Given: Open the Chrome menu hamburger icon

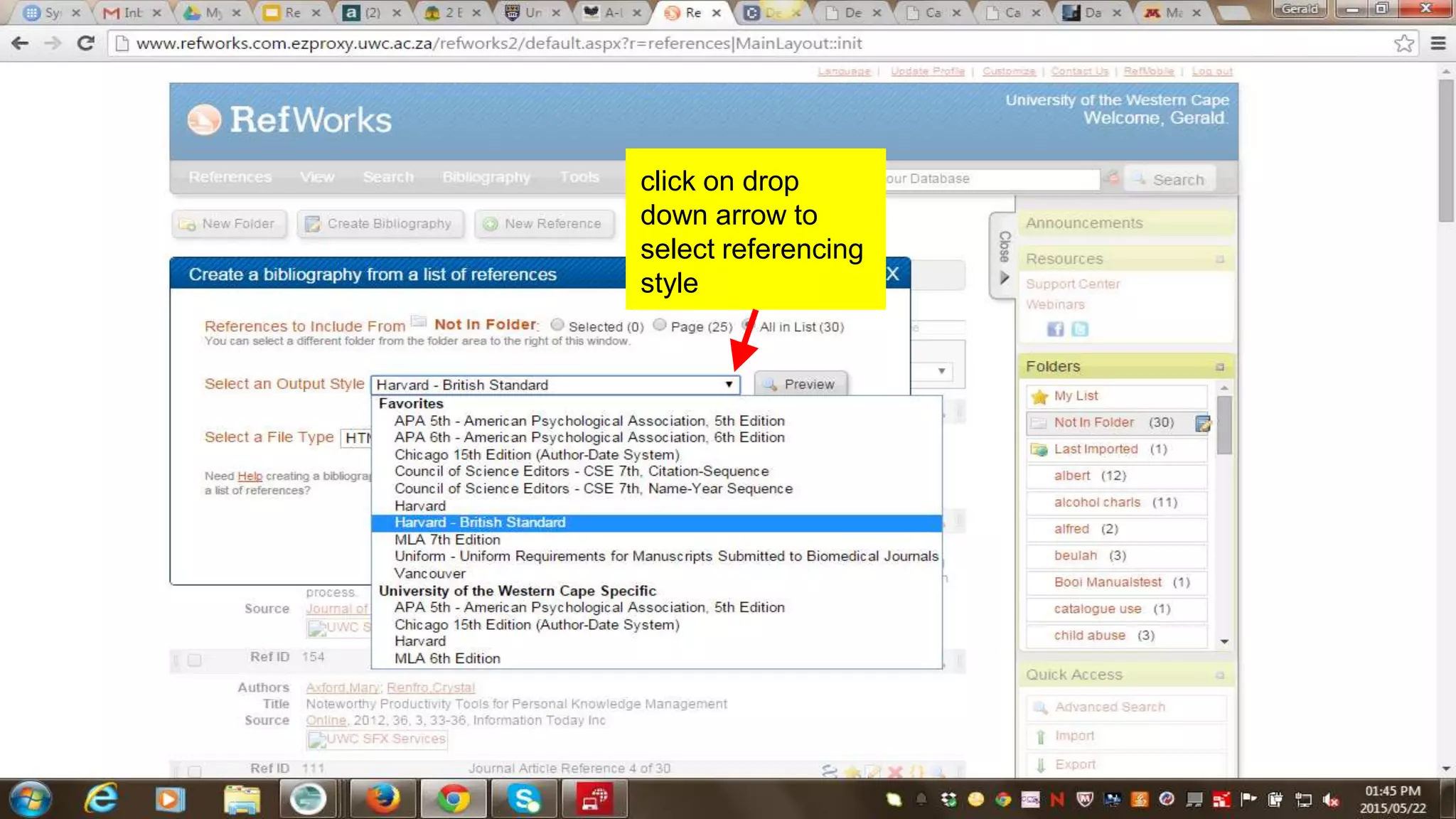Looking at the screenshot, I should coord(1438,43).
